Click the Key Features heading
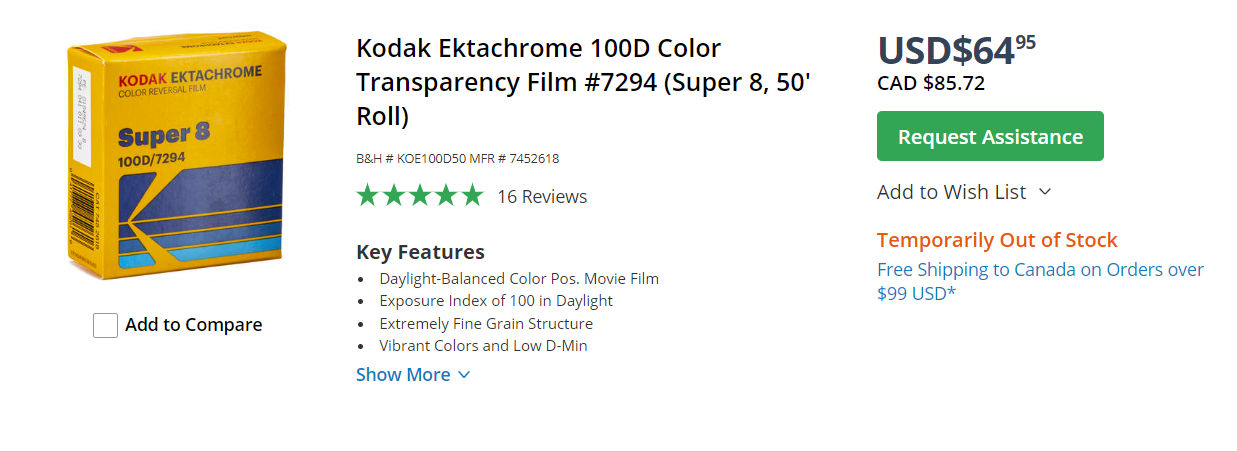The width and height of the screenshot is (1237, 452). (x=420, y=252)
